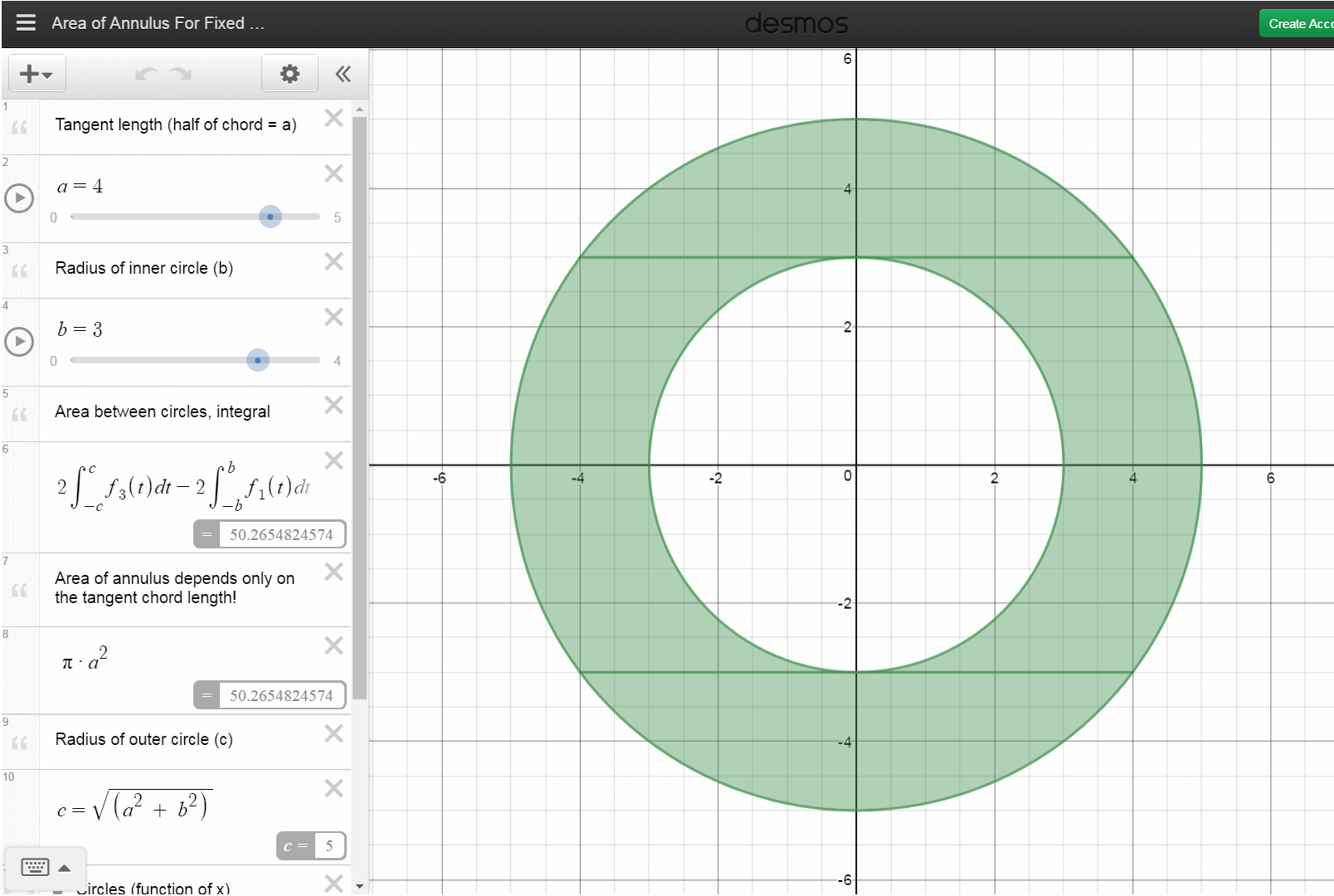
Task: Open the main hamburger menu
Action: point(26,22)
